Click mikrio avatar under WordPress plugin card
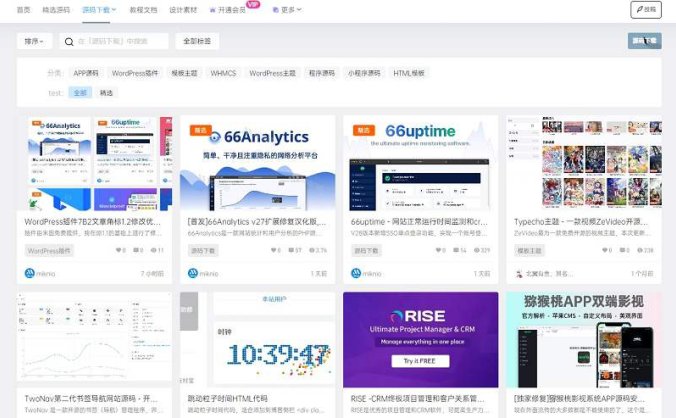The image size is (676, 418). pyautogui.click(x=29, y=273)
